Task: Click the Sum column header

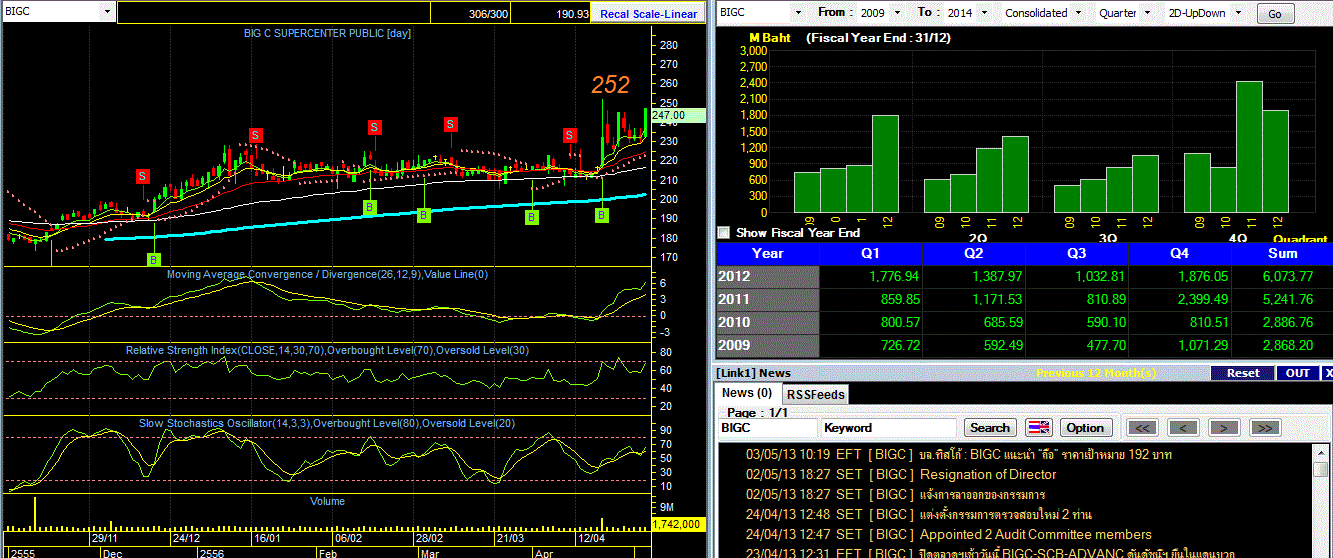Action: (1282, 253)
